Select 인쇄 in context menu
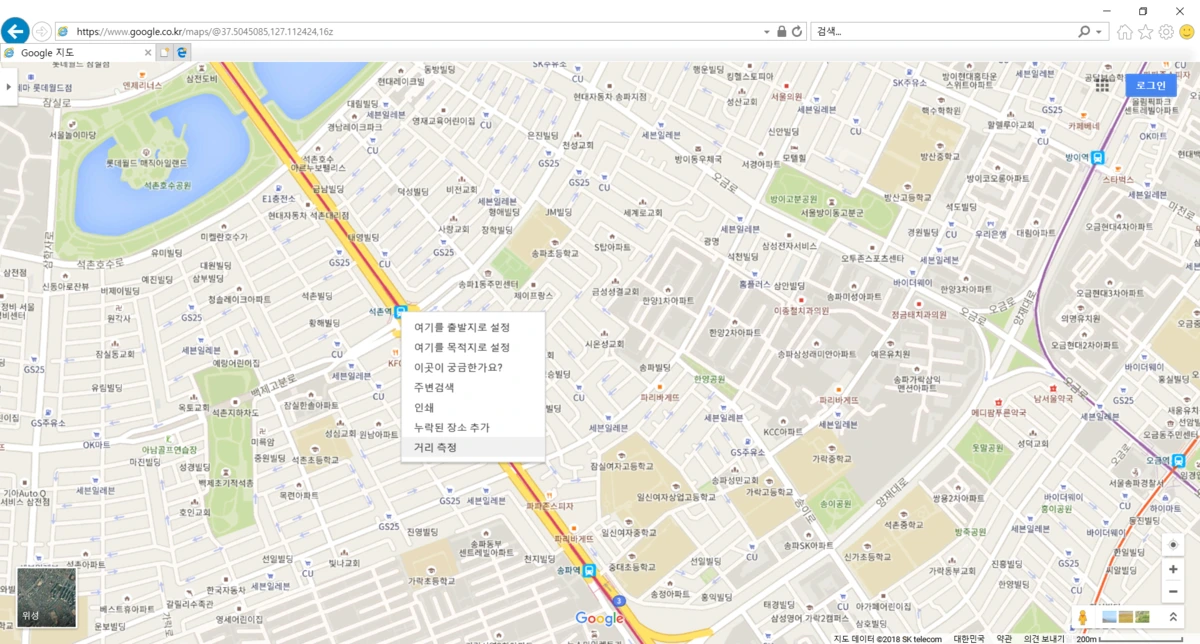Image resolution: width=1200 pixels, height=644 pixels. coord(473,407)
